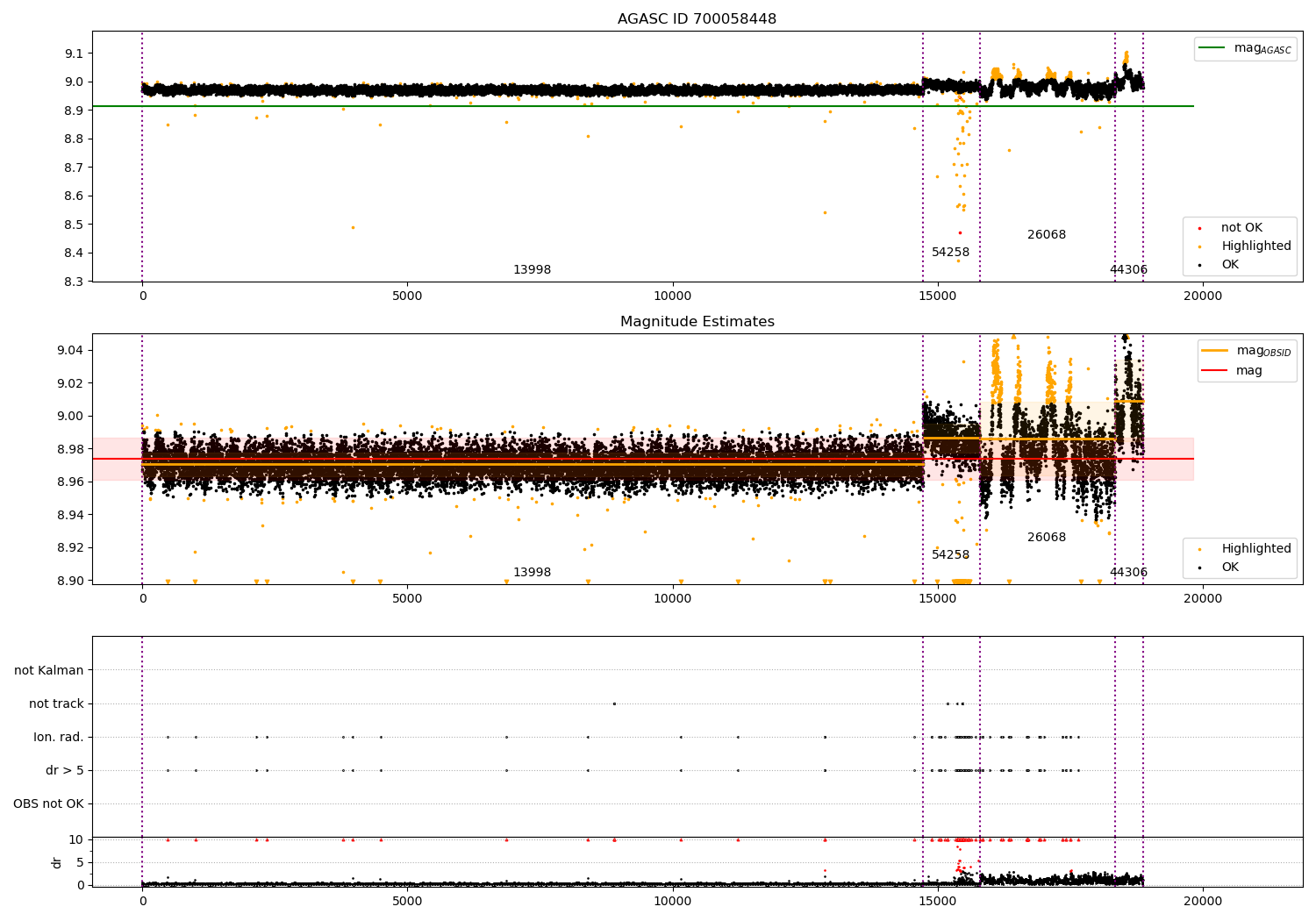This screenshot has height=921, width=1316.
Task: Click x-axis tick 5000 under Magnitude Estimates plot
Action: (x=407, y=599)
